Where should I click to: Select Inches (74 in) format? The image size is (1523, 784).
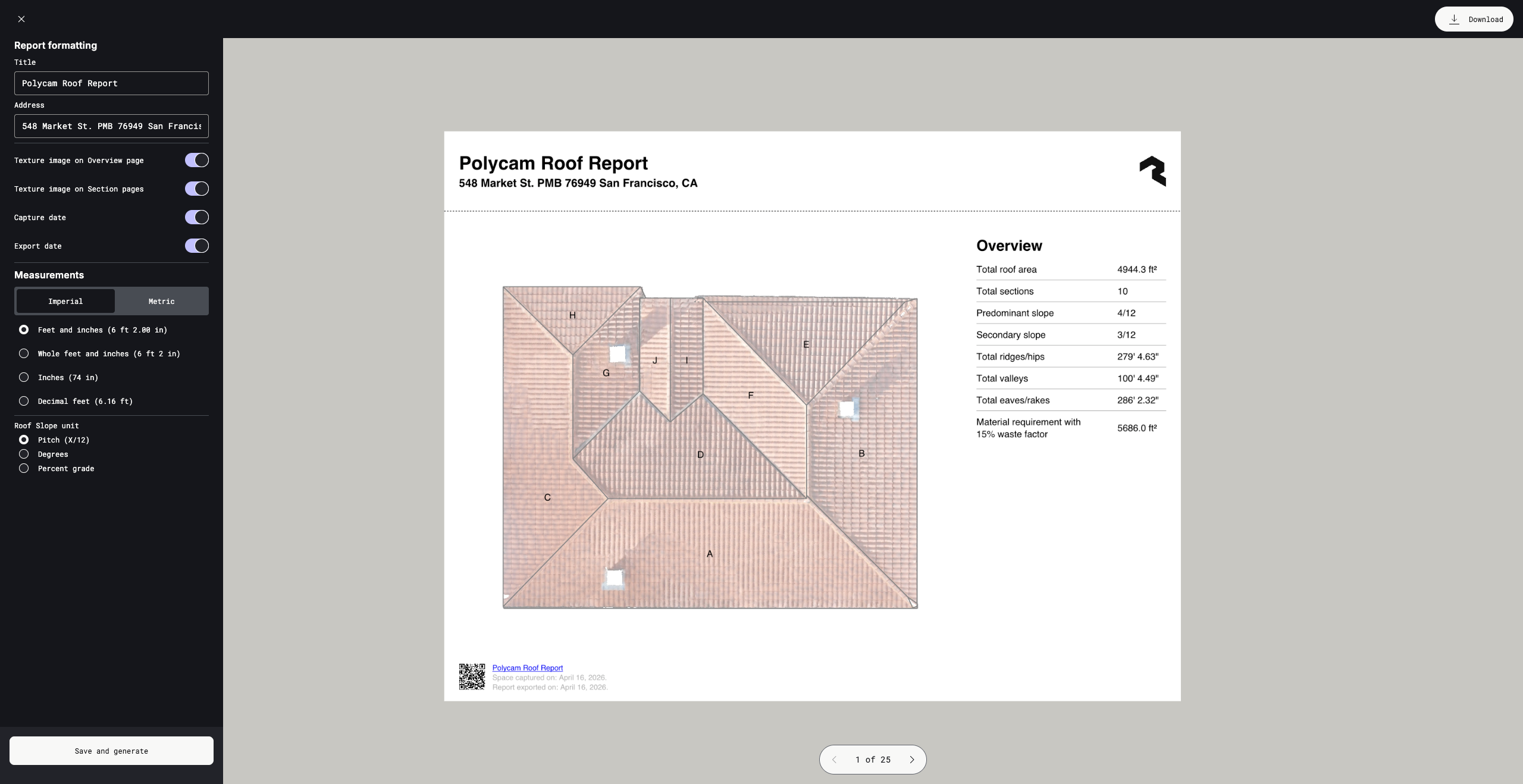[x=24, y=377]
